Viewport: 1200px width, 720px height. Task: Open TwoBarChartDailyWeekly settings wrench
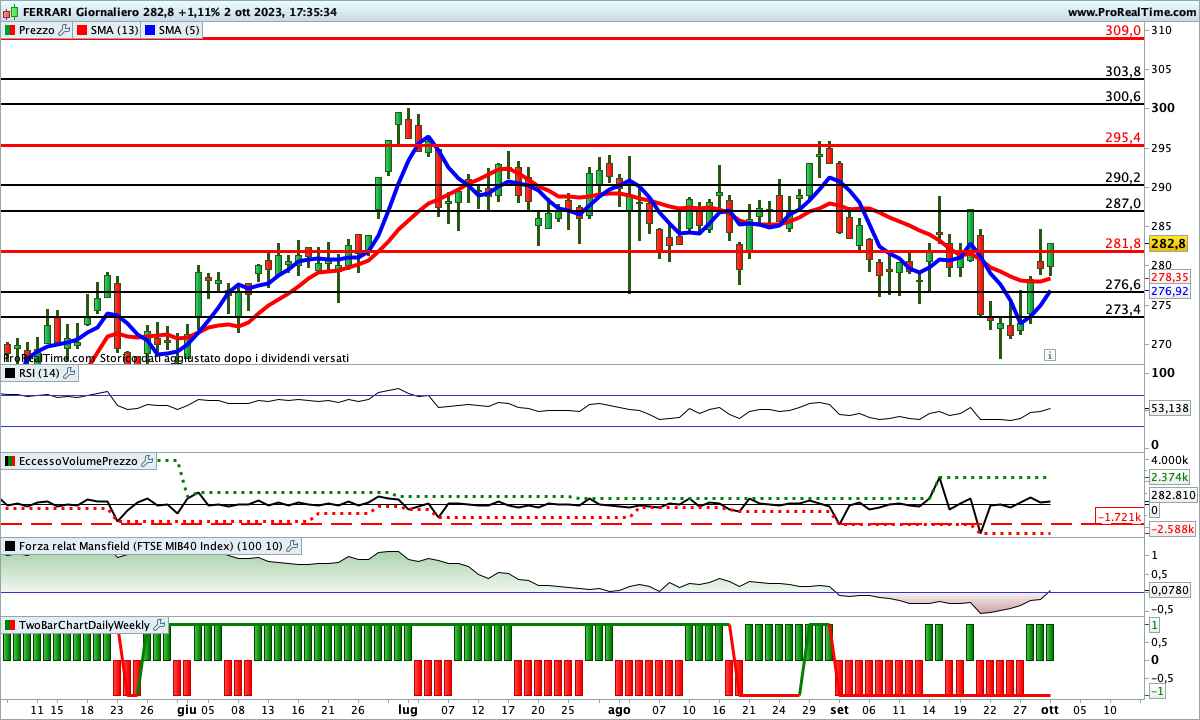tap(159, 625)
